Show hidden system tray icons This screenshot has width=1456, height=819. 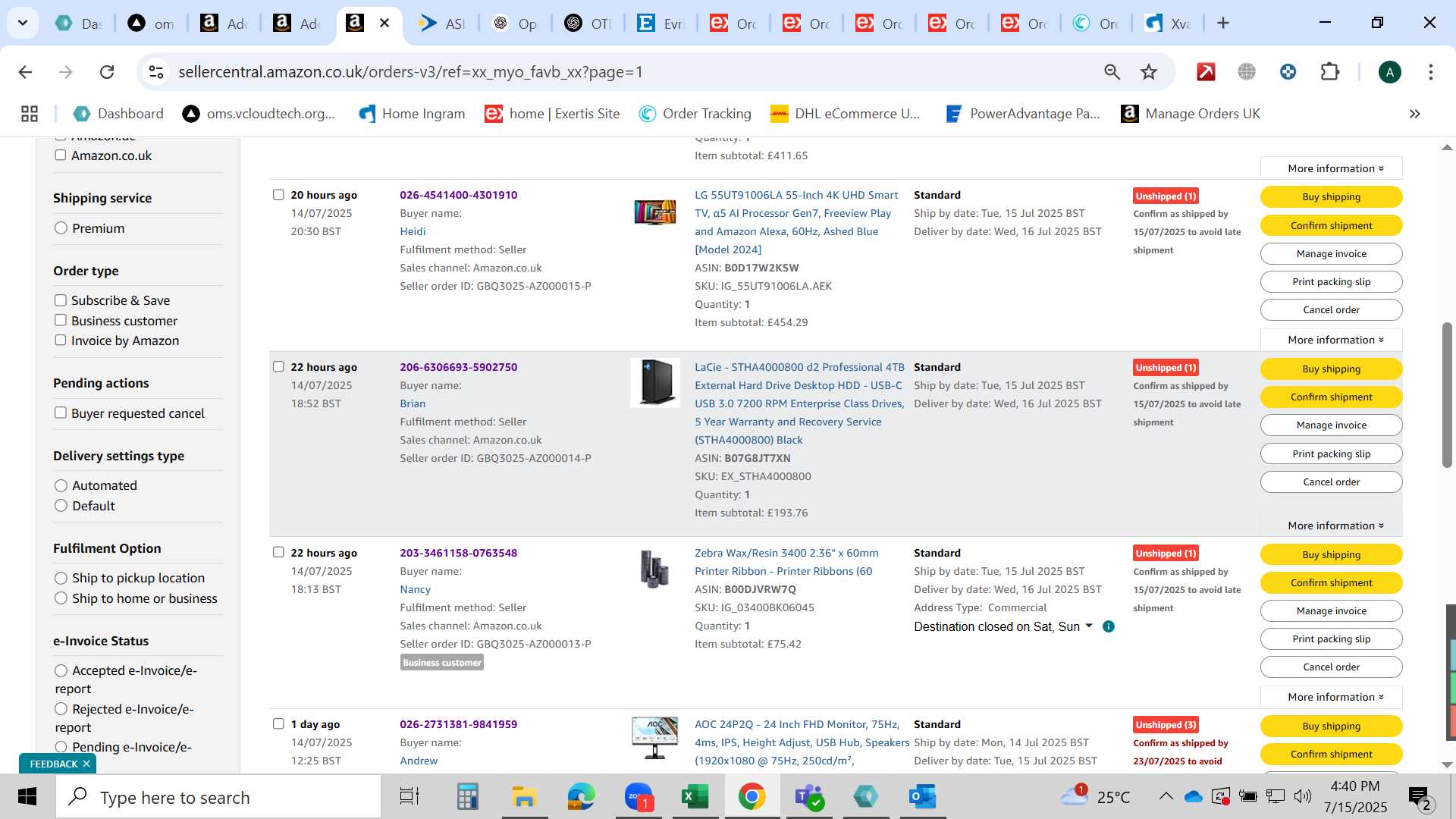(x=1166, y=796)
